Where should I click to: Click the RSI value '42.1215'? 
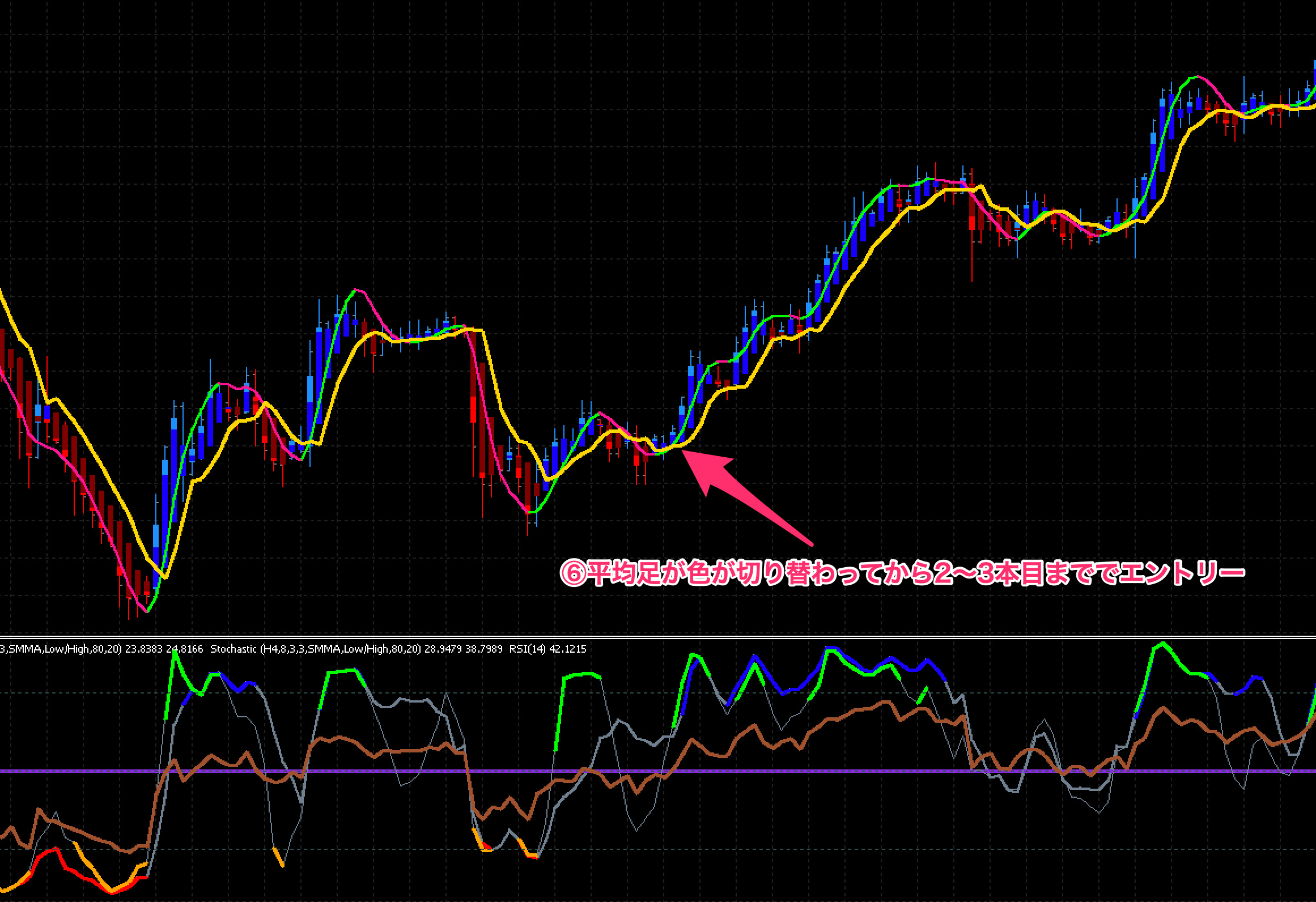pos(567,649)
